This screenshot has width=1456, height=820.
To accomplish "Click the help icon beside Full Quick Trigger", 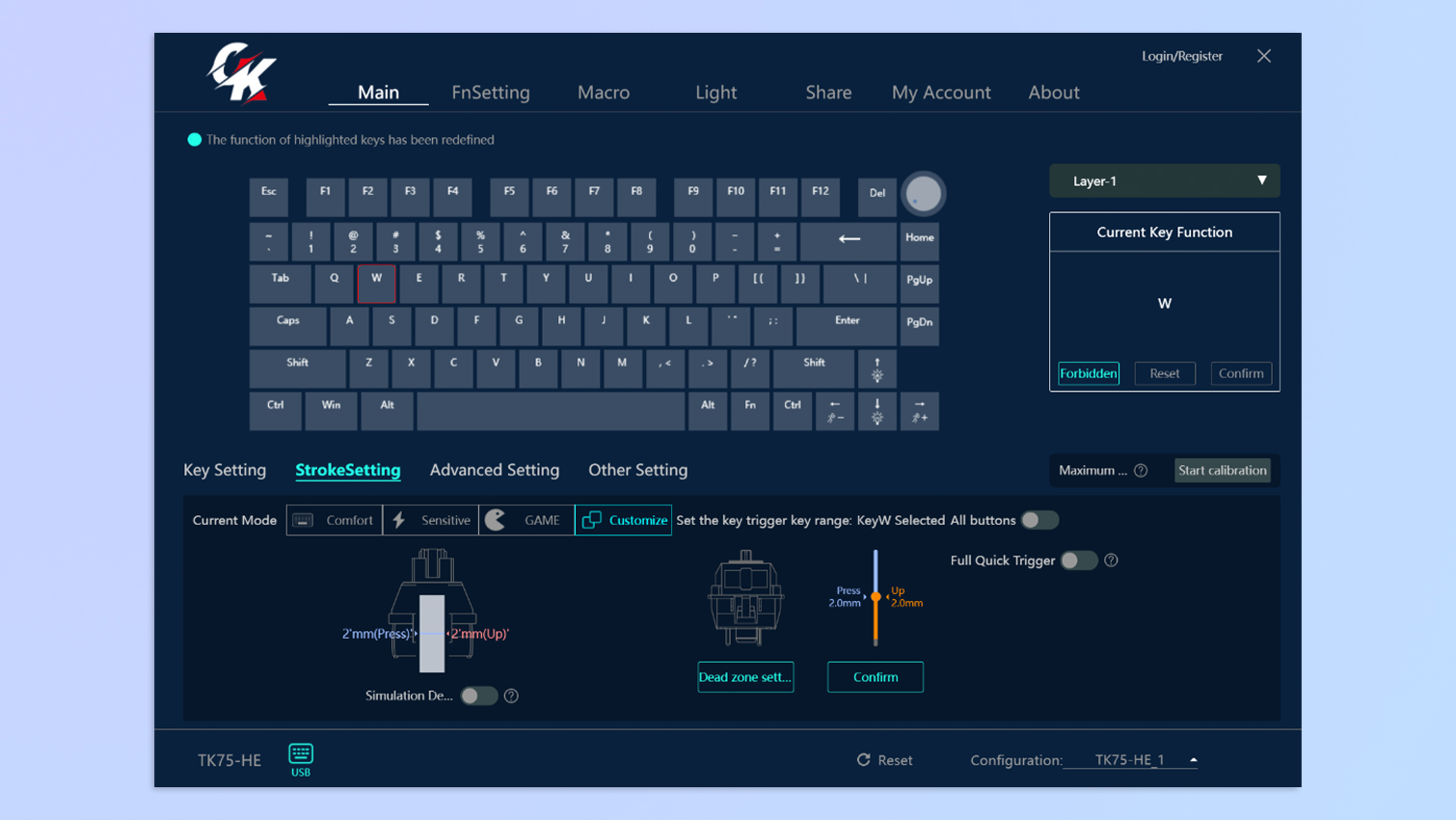I will pyautogui.click(x=1111, y=560).
